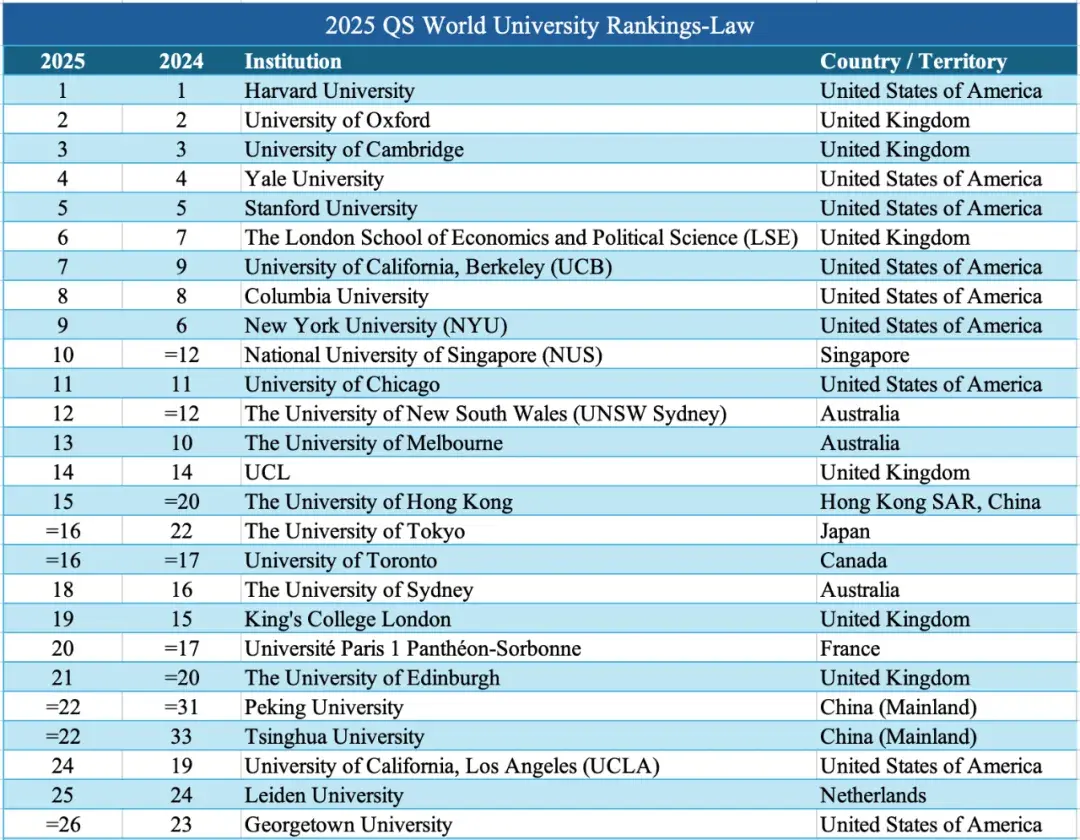Select the Stanford University entry
The height and width of the screenshot is (840, 1080).
point(329,208)
